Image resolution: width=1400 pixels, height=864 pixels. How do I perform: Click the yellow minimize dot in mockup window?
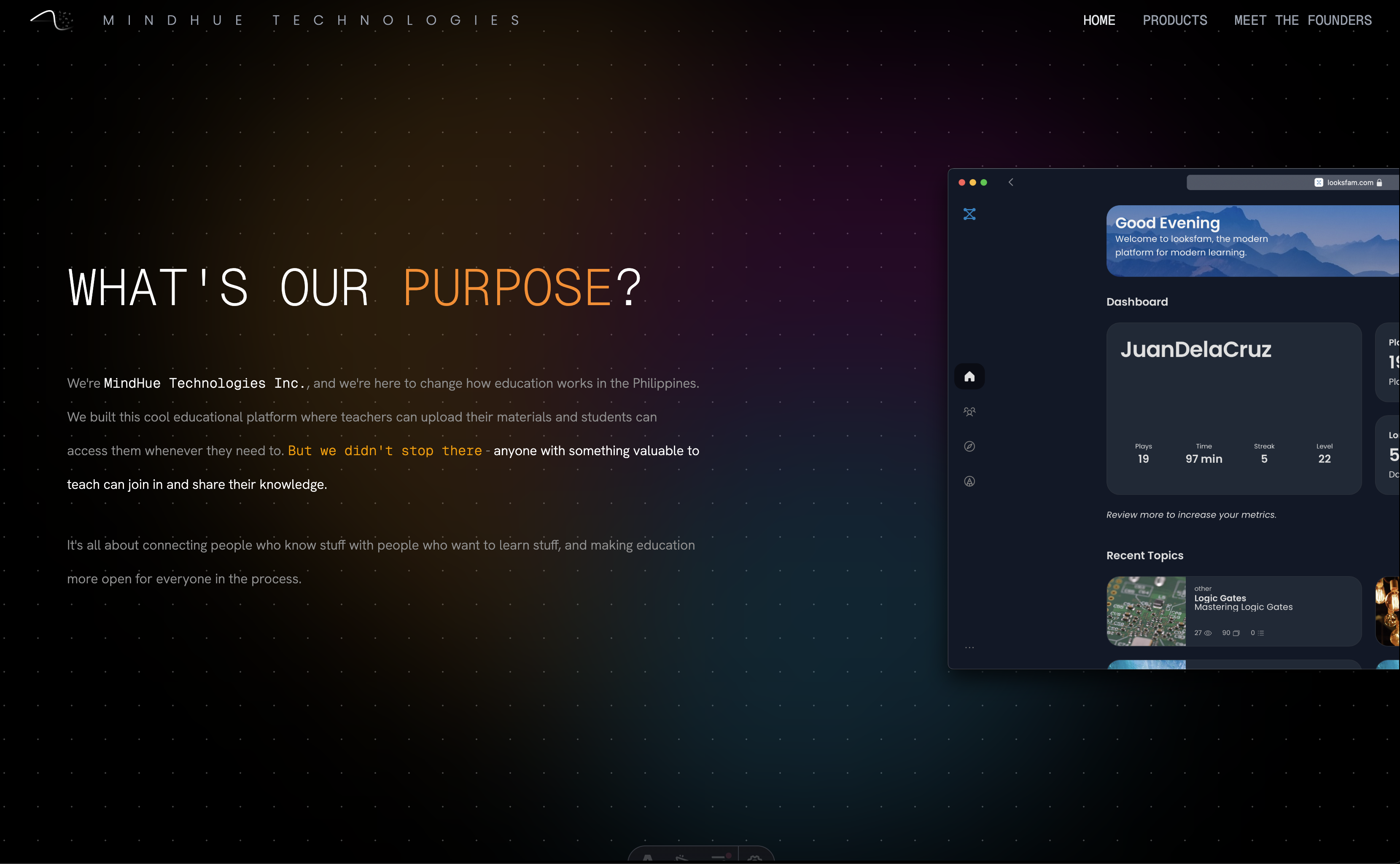[972, 182]
